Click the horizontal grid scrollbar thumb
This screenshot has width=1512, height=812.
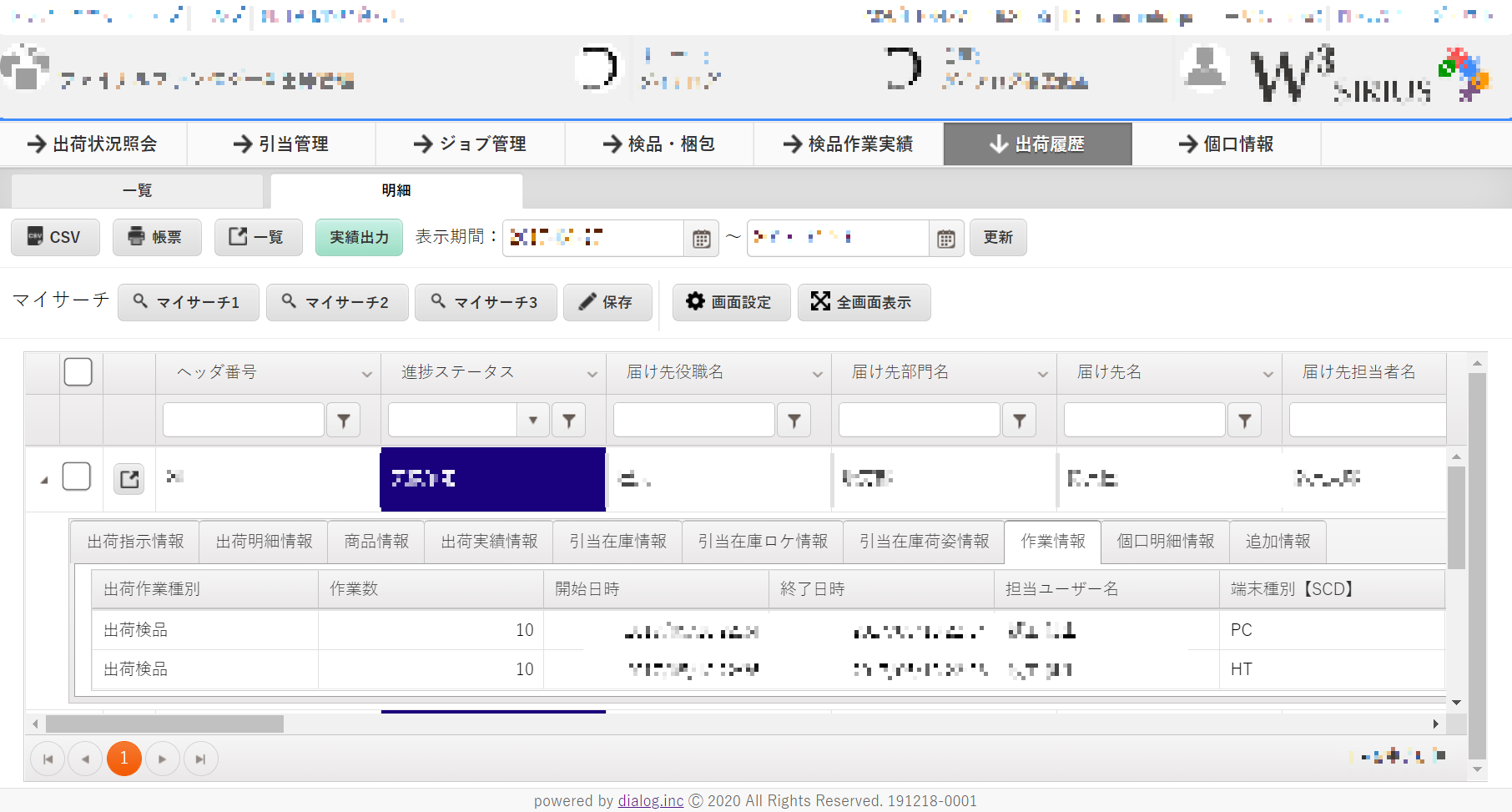[164, 724]
